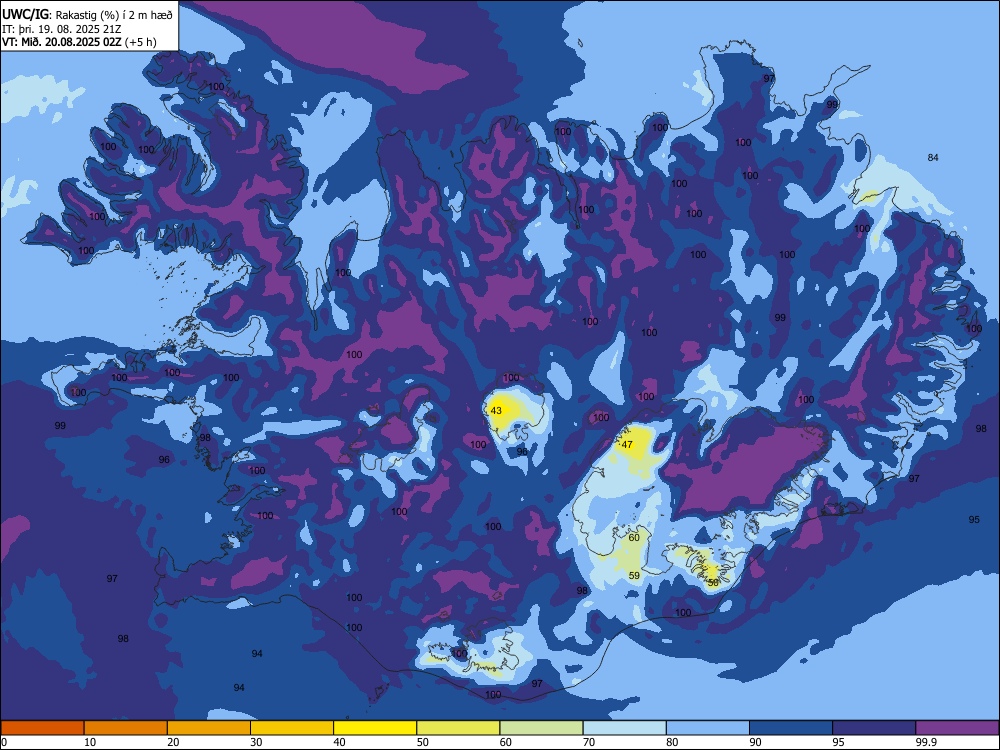Click the legend scale label 90
This screenshot has width=1000, height=750.
(755, 742)
